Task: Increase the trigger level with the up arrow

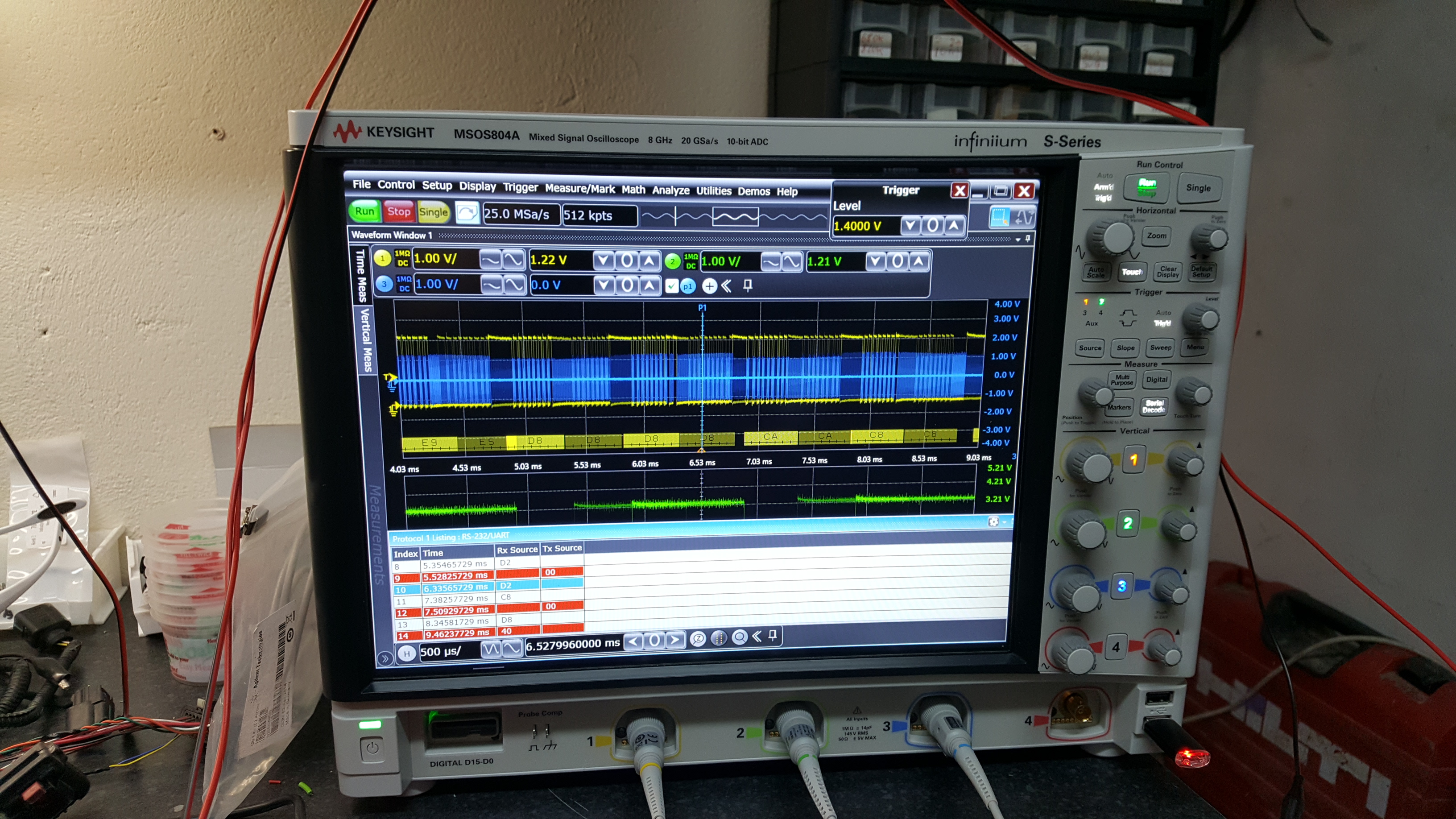Action: tap(954, 226)
